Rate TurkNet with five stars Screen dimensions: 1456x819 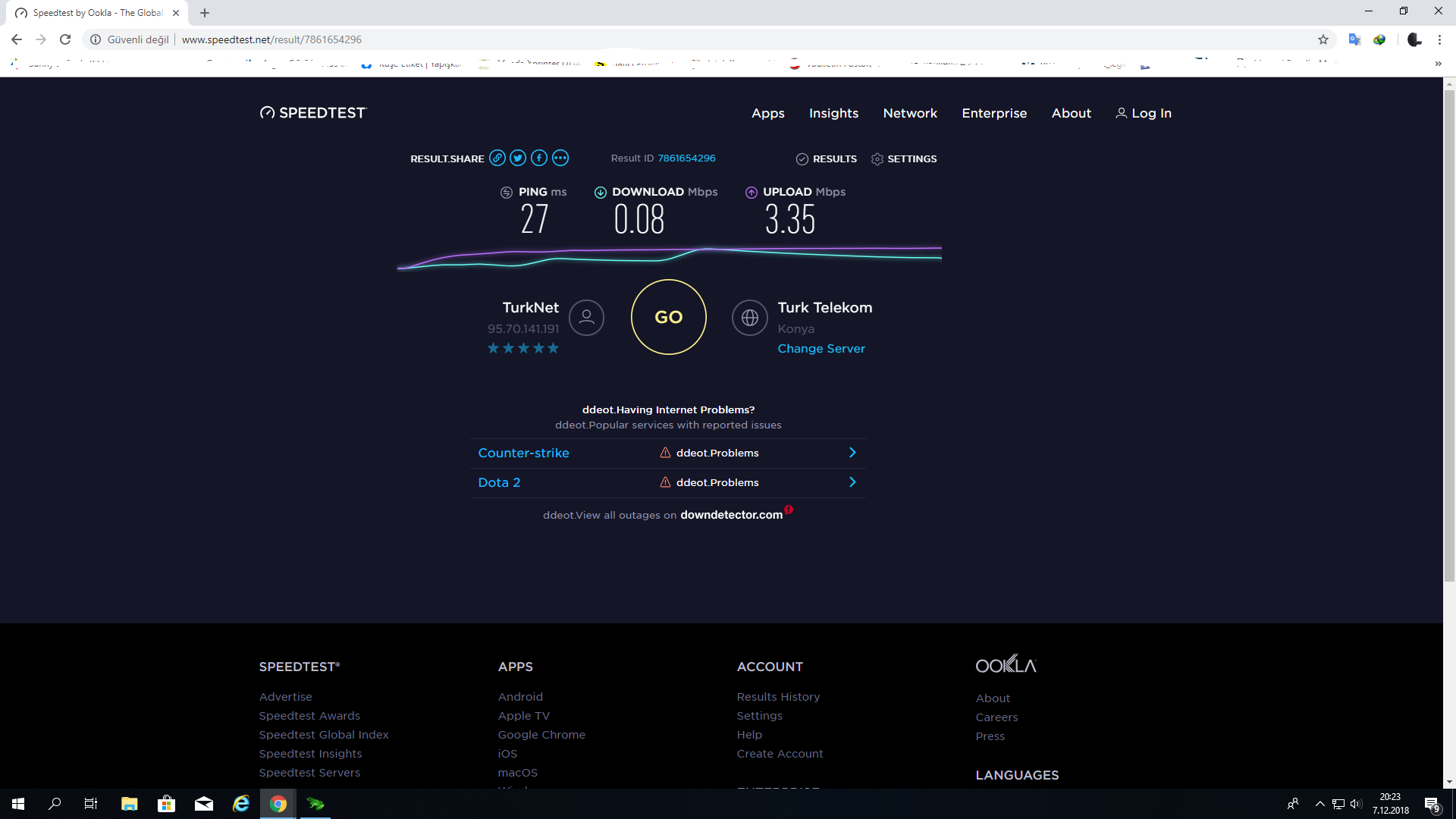click(553, 348)
